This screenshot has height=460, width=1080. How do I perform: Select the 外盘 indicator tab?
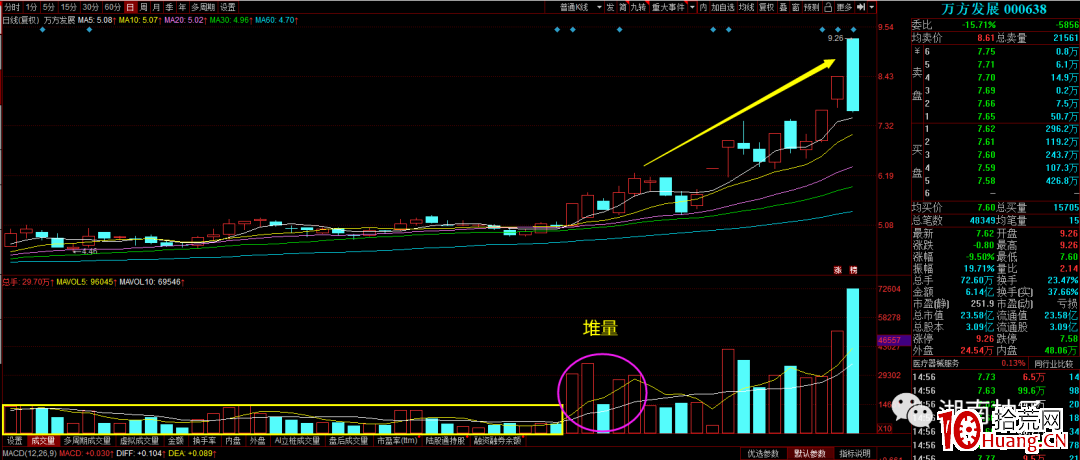pos(258,440)
